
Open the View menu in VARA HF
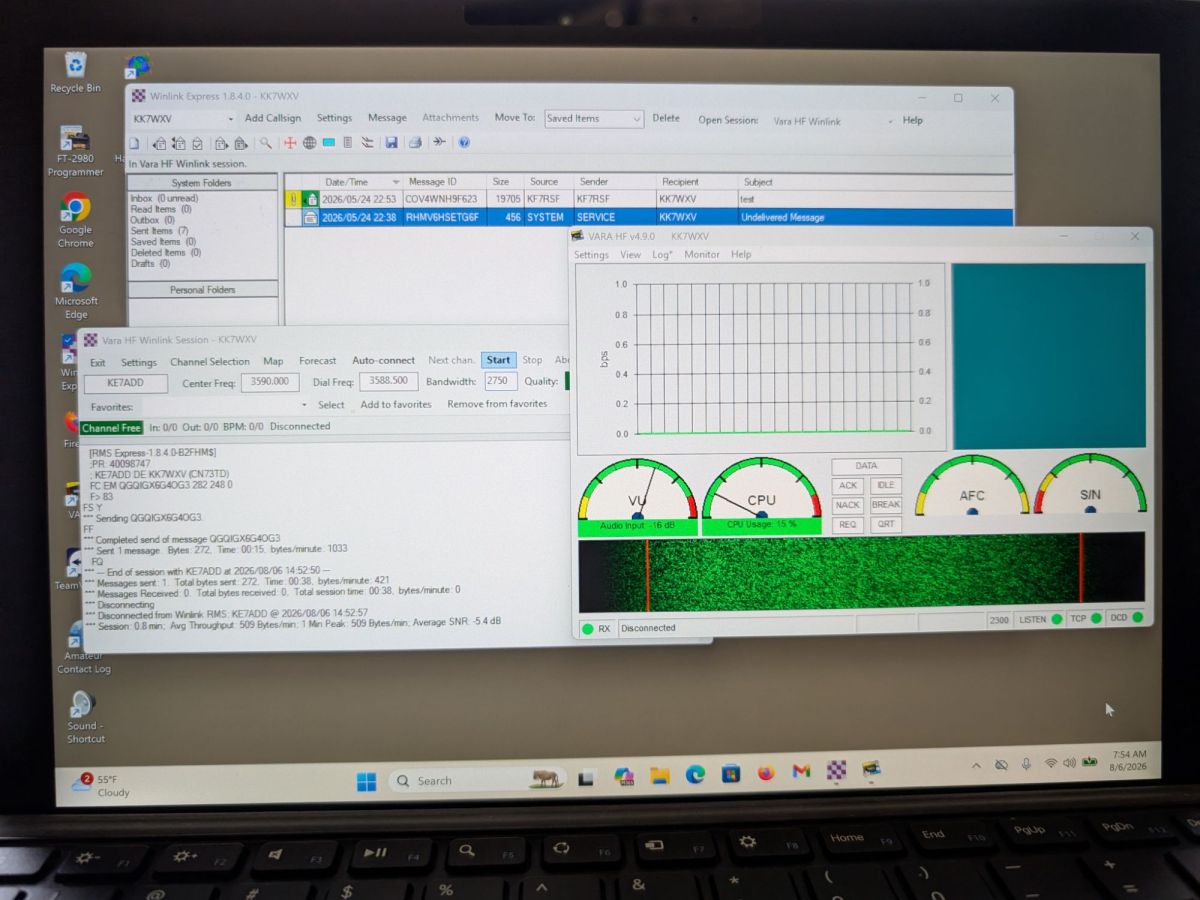click(x=630, y=255)
